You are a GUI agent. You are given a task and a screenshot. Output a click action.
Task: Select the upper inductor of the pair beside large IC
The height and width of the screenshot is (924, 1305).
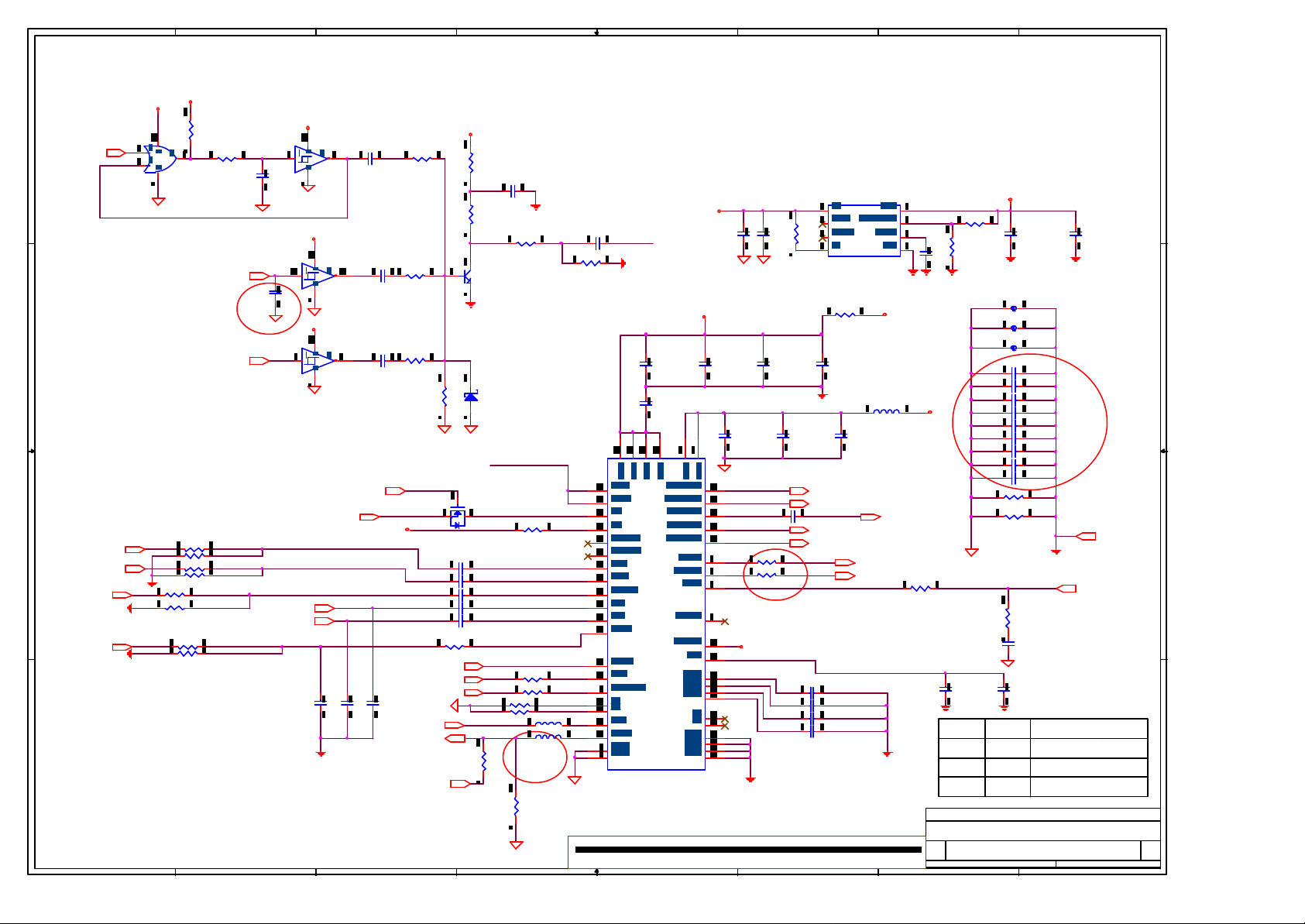pos(548,724)
